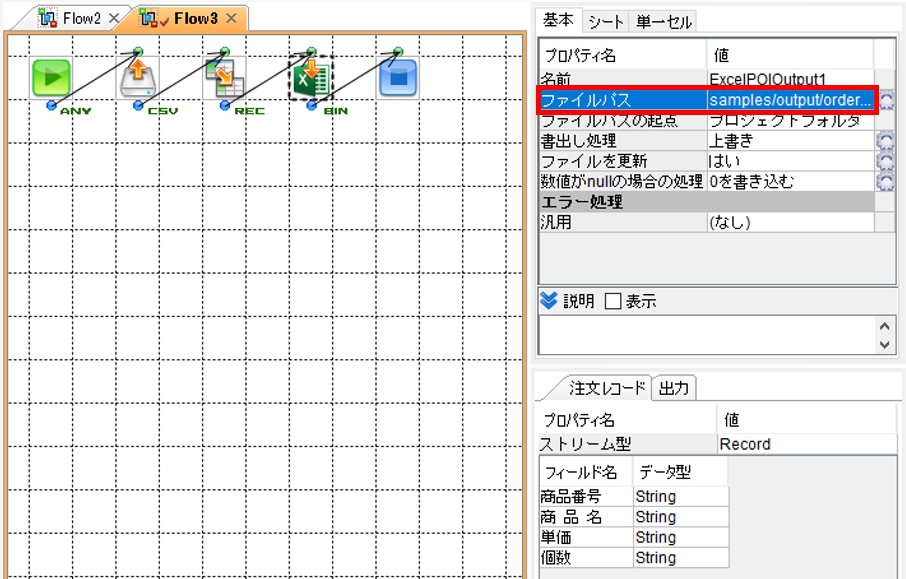This screenshot has width=906, height=579.
Task: Click the REC output connector dot
Action: [x=224, y=105]
